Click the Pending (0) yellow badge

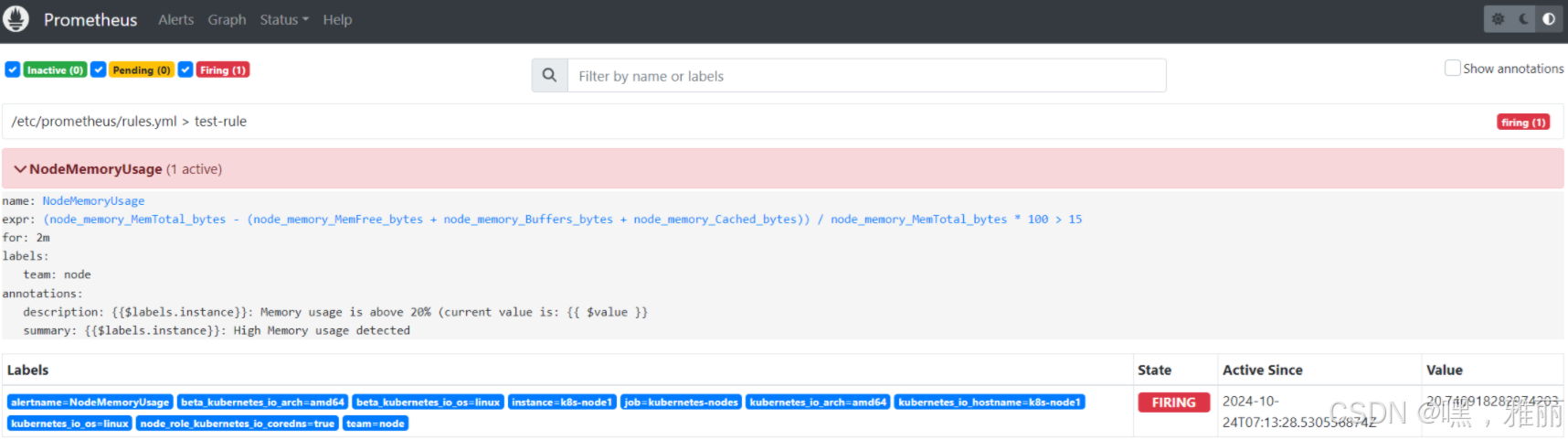(142, 70)
